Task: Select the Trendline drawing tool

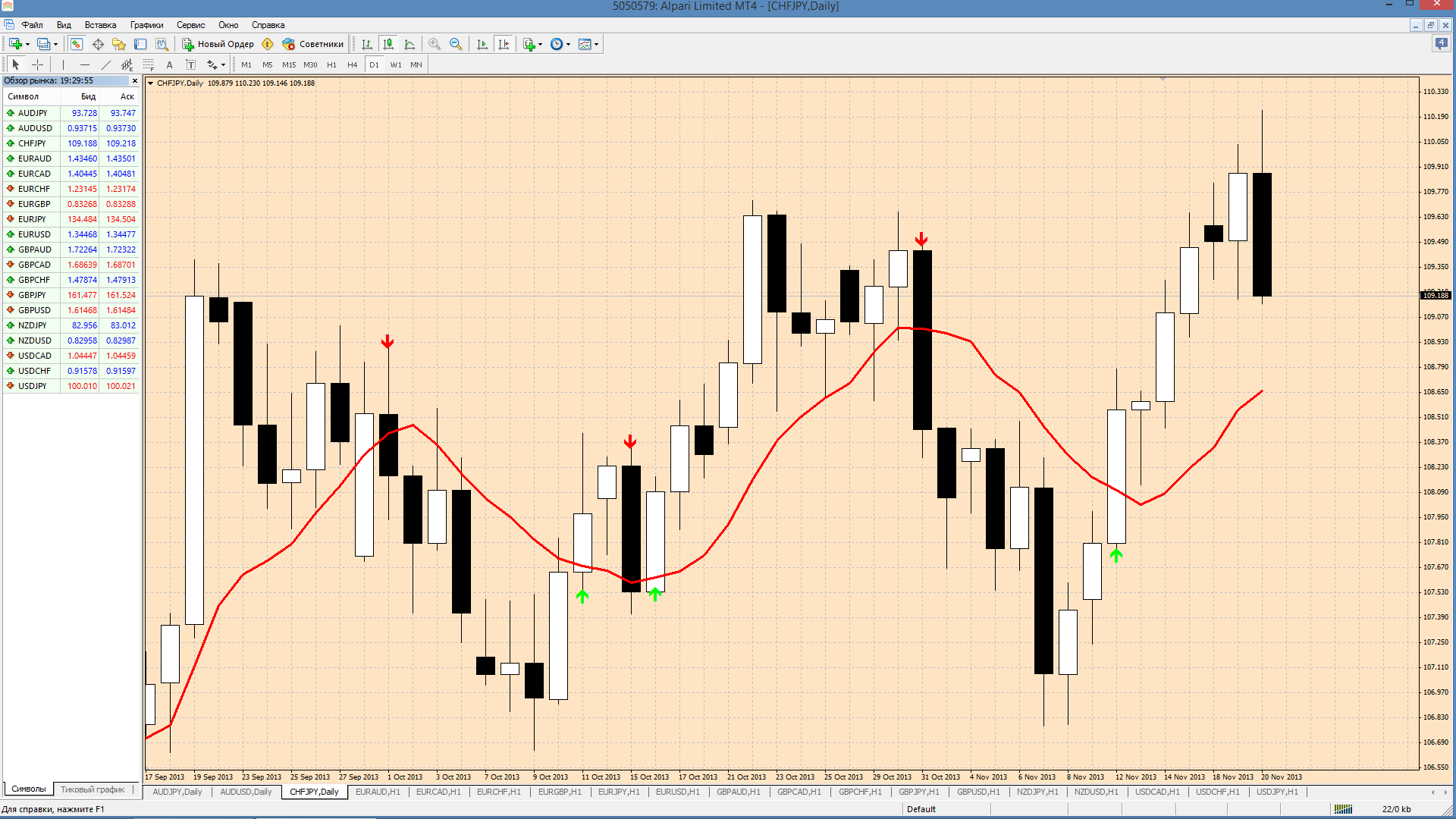Action: pyautogui.click(x=105, y=64)
